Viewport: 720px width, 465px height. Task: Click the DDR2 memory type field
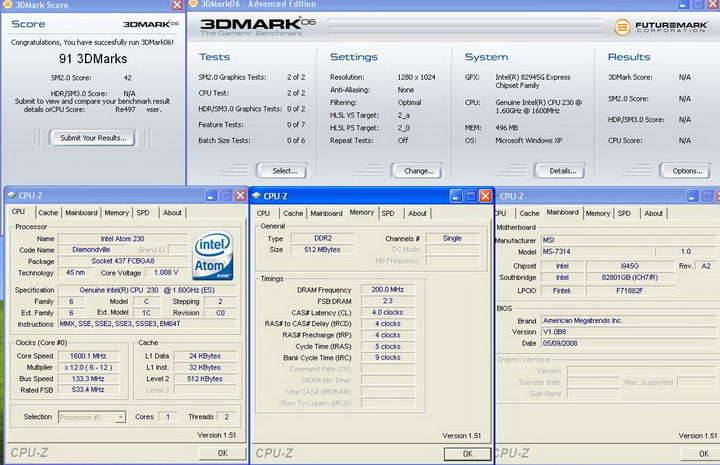coord(323,238)
